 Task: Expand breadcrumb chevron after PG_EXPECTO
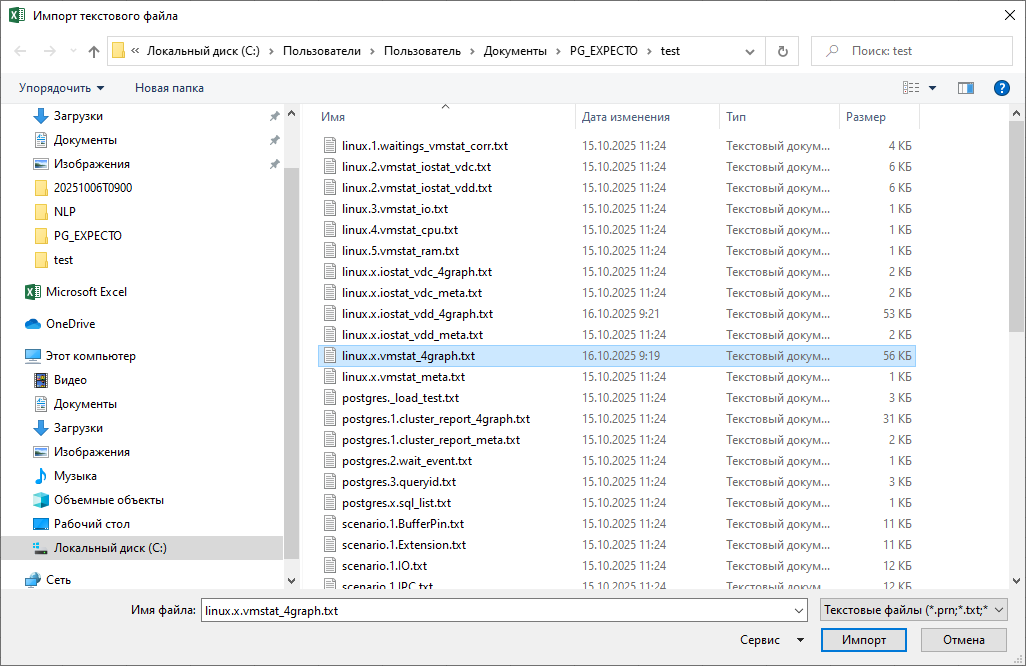tap(649, 51)
